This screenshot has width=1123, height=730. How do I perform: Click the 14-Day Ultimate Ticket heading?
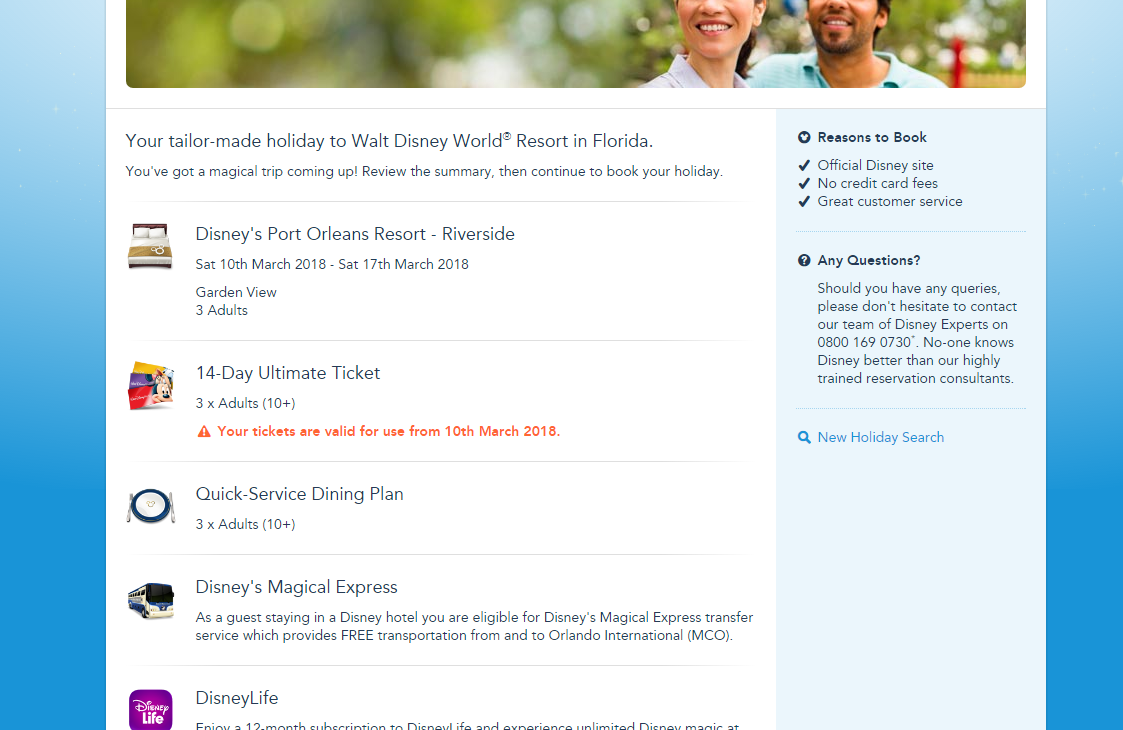288,373
